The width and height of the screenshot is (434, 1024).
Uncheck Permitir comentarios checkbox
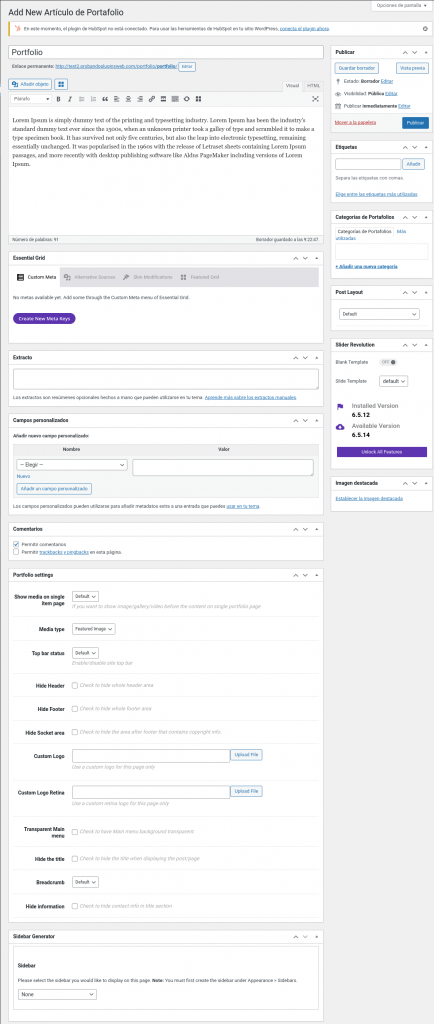tap(16, 544)
